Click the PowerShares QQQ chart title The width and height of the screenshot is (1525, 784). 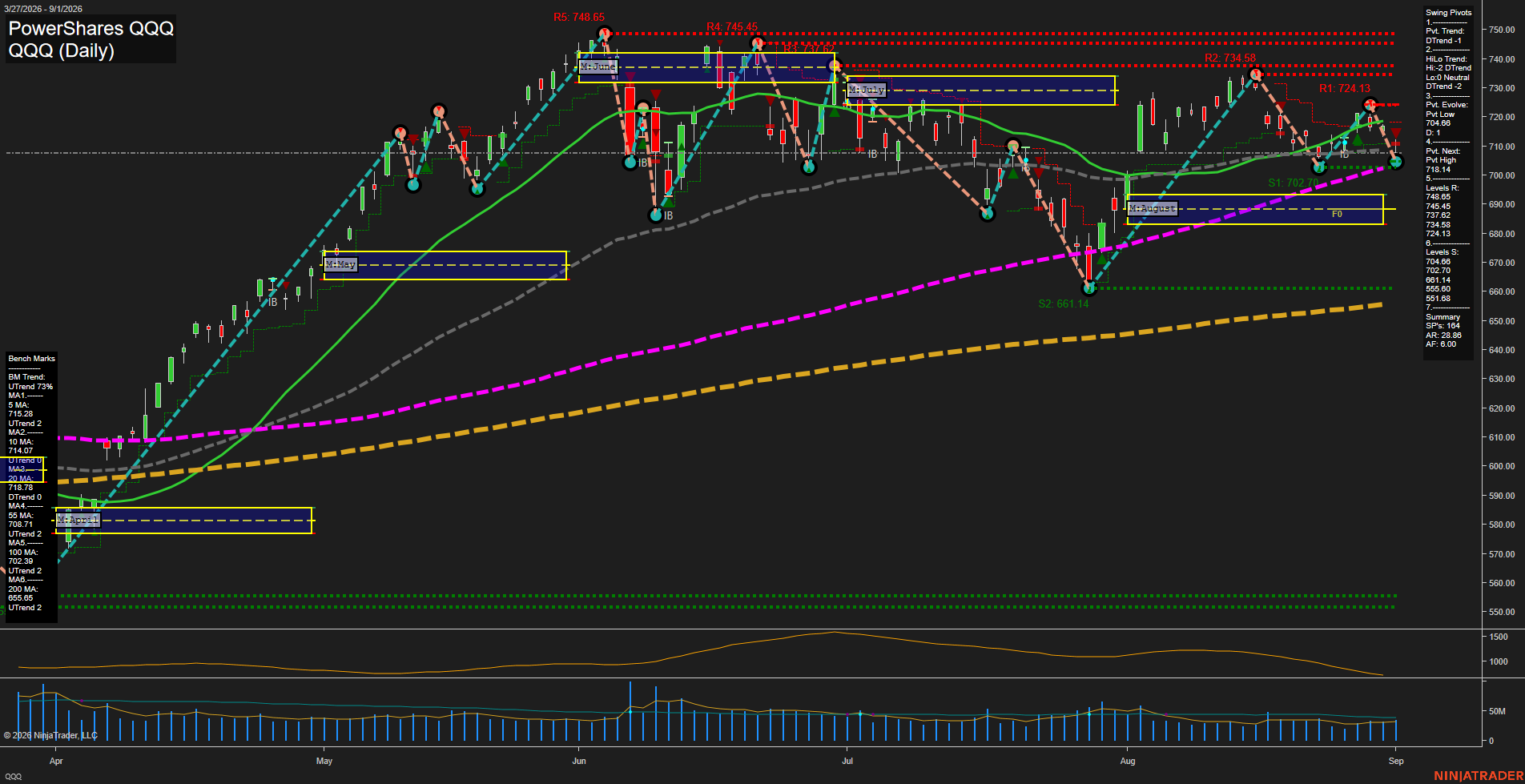(91, 28)
